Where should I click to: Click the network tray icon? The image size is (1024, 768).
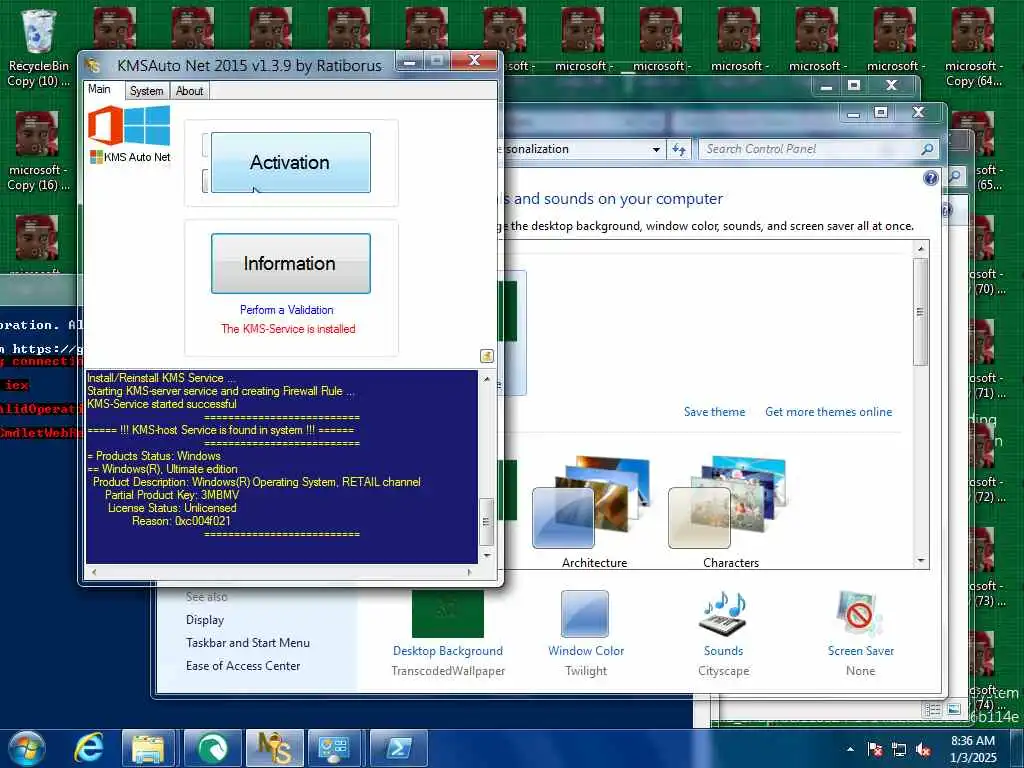[899, 749]
